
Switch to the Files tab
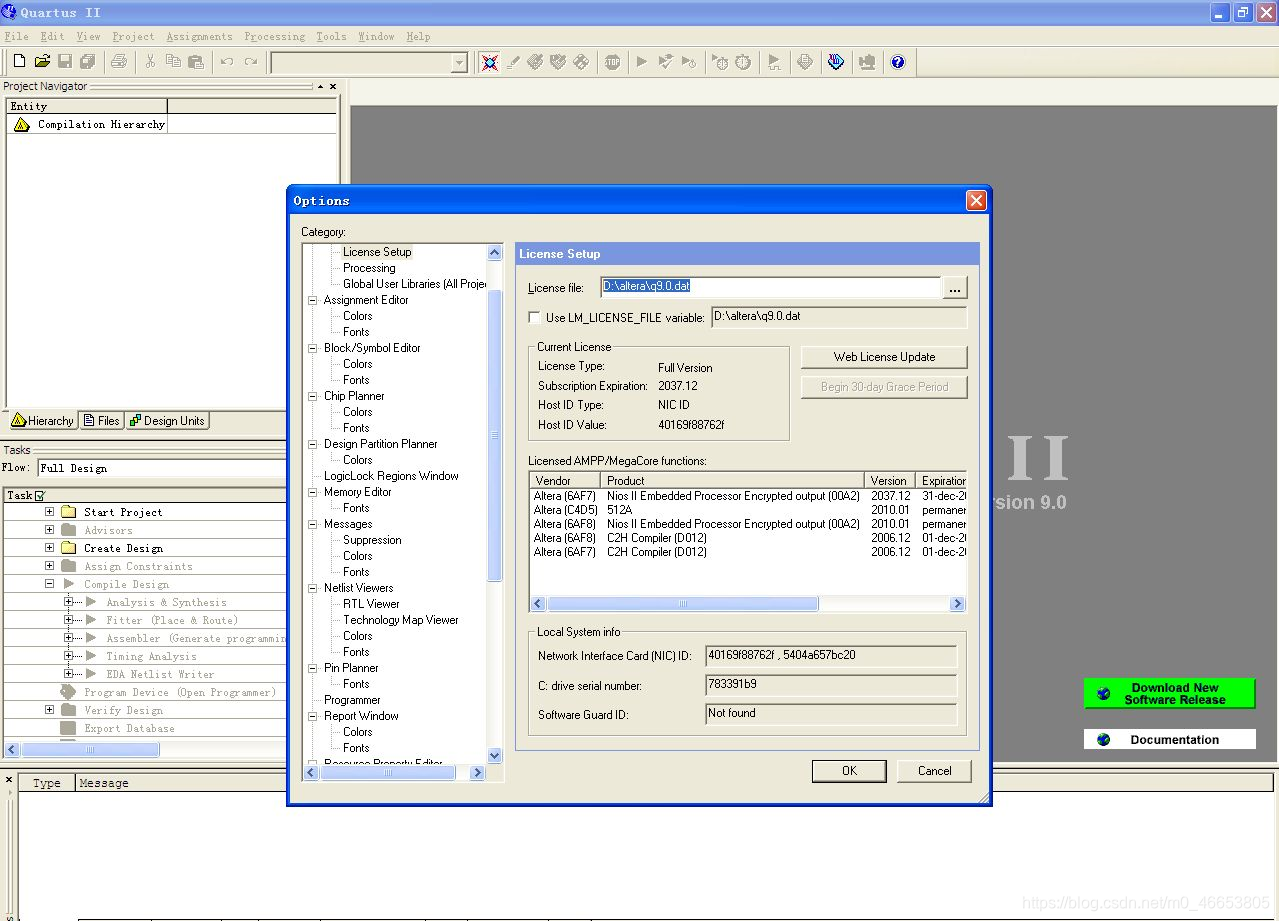(102, 421)
